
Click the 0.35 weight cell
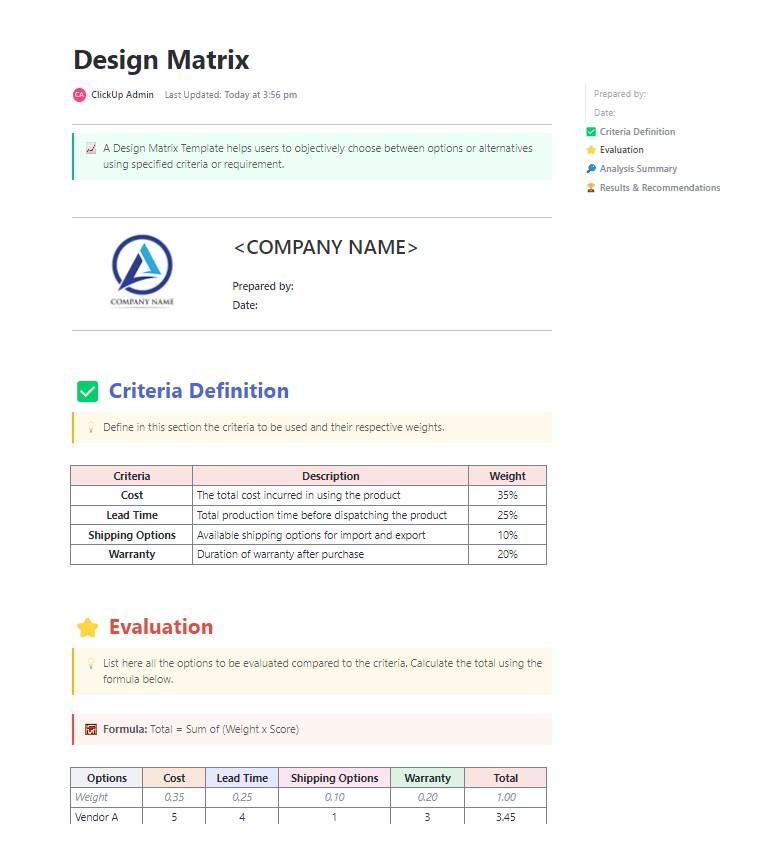pos(174,798)
